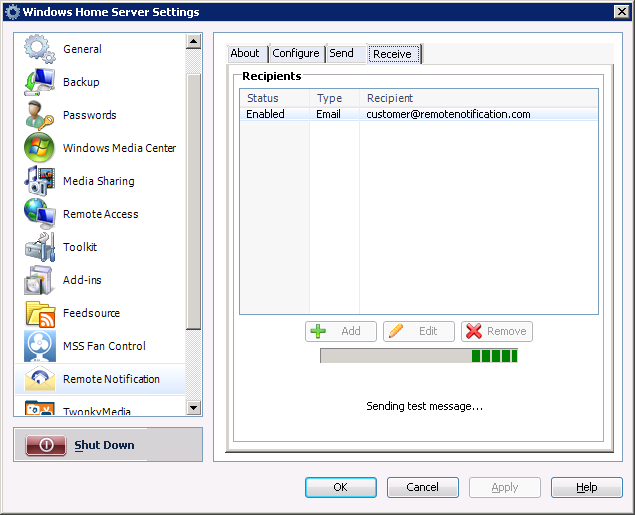The width and height of the screenshot is (635, 515).
Task: Click the title bar gear icon
Action: point(12,12)
